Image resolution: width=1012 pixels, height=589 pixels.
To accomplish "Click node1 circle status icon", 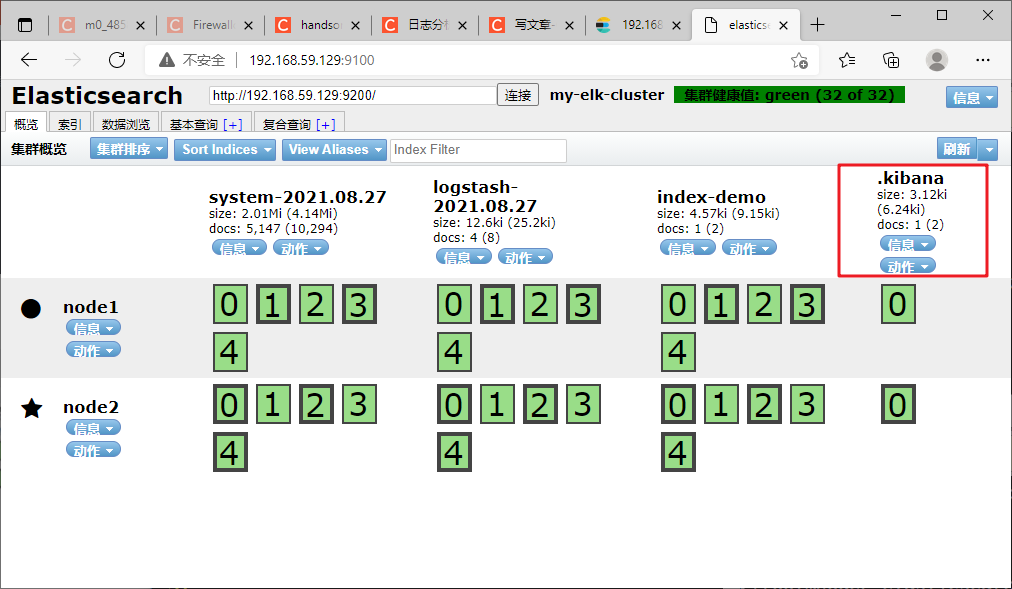I will point(31,308).
